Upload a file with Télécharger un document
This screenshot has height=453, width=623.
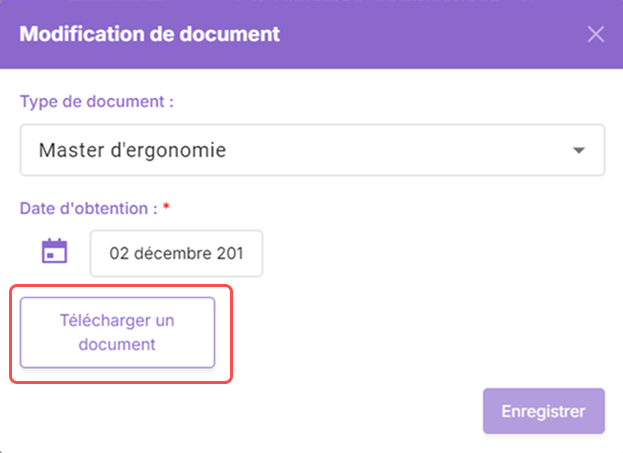click(118, 332)
